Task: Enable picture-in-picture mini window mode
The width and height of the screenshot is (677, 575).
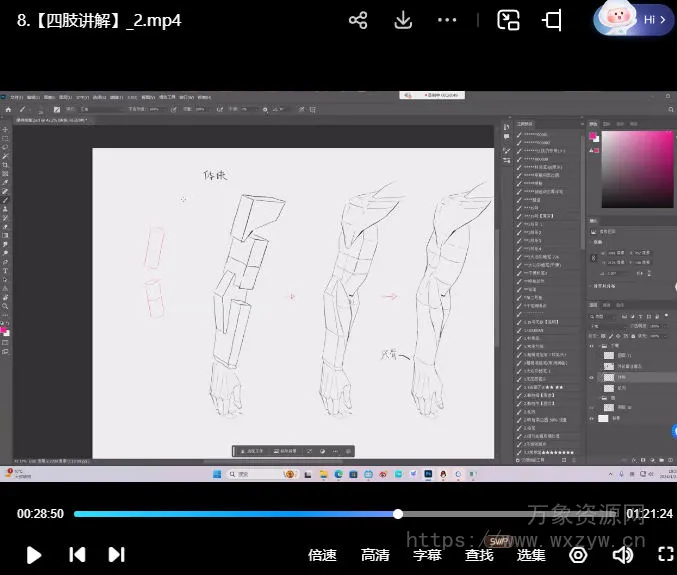Action: point(509,20)
